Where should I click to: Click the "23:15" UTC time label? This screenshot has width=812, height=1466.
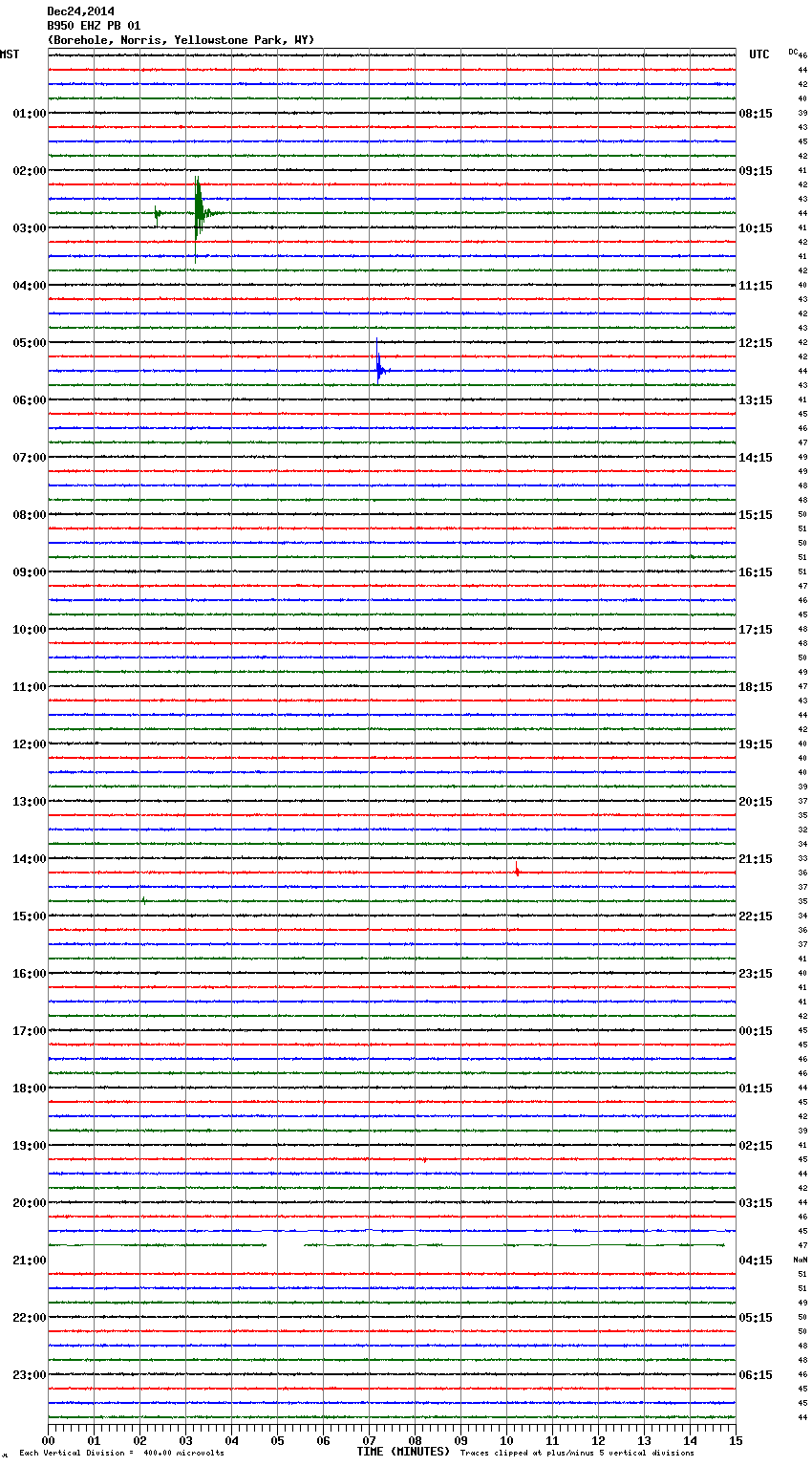(x=756, y=974)
